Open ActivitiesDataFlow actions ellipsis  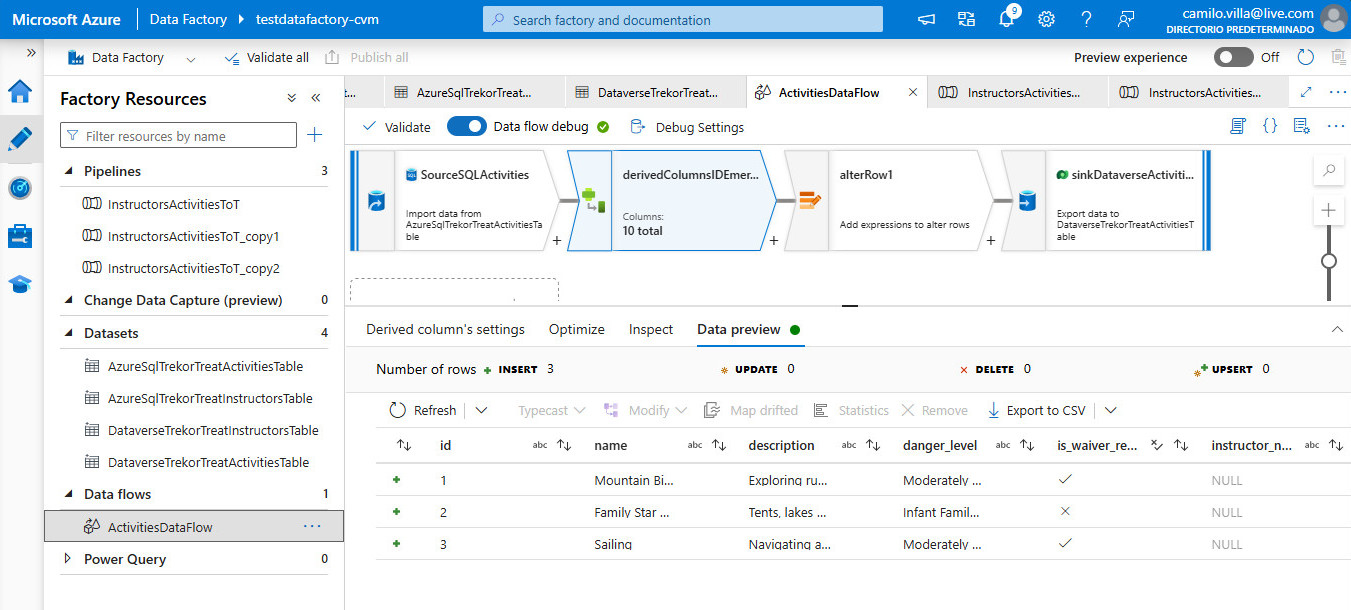[312, 526]
